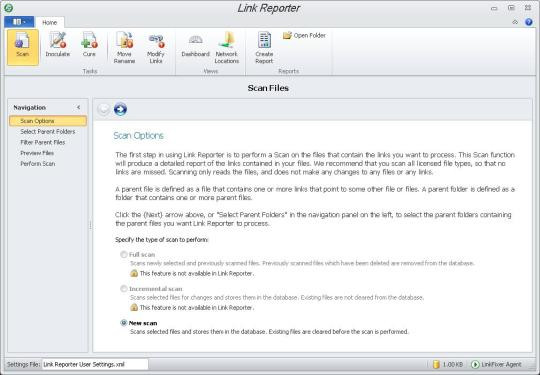Open Help via blue question icon
The height and width of the screenshot is (375, 540).
tap(529, 22)
